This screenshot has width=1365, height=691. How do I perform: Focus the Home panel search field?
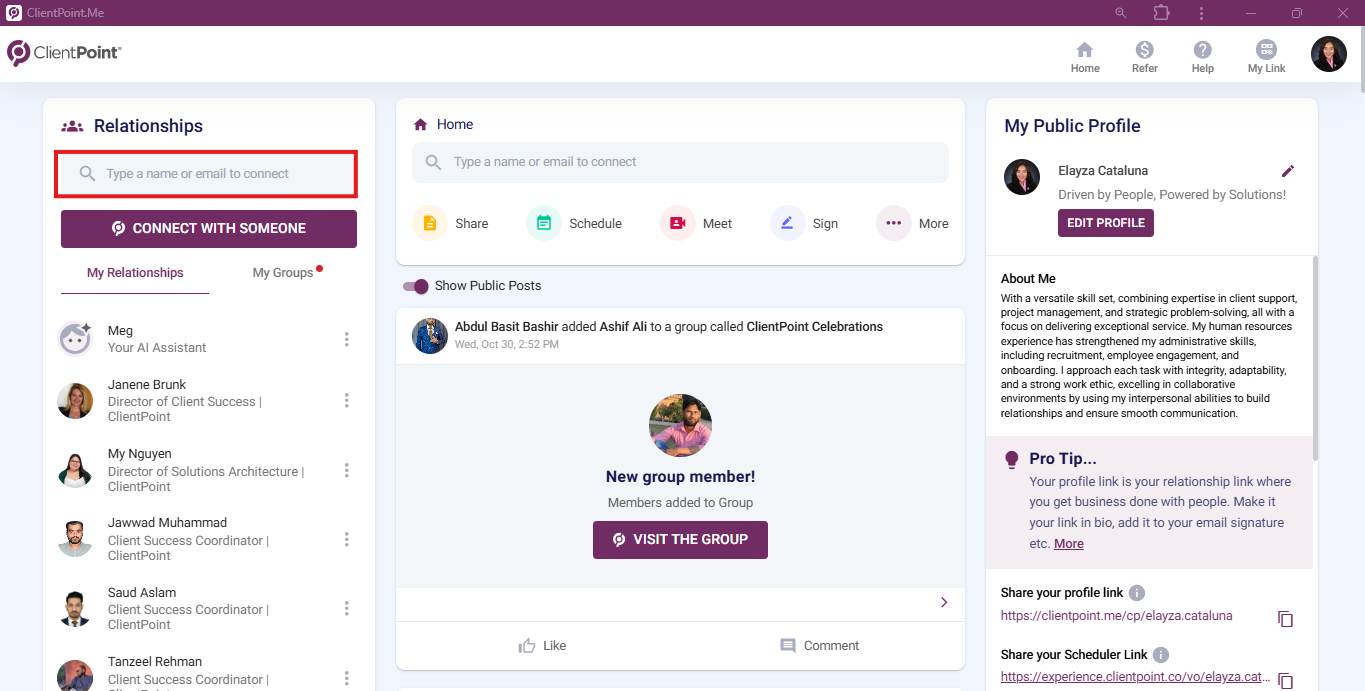[680, 162]
